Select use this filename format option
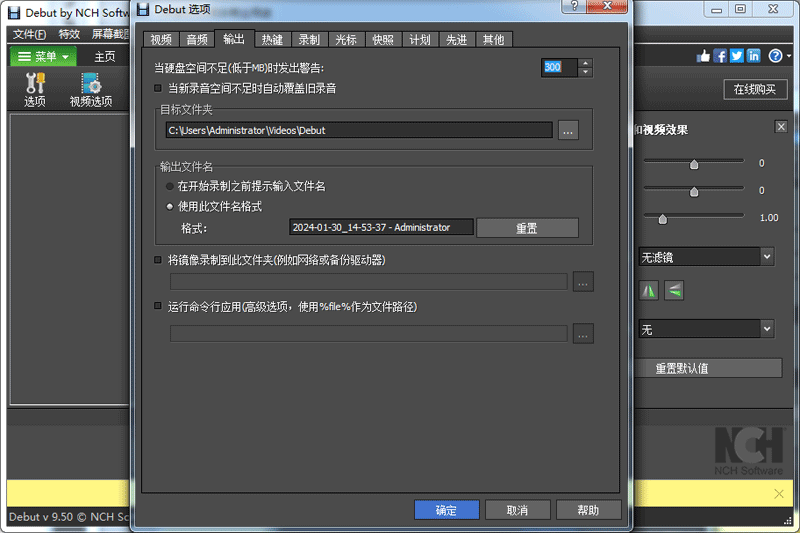 [x=170, y=207]
